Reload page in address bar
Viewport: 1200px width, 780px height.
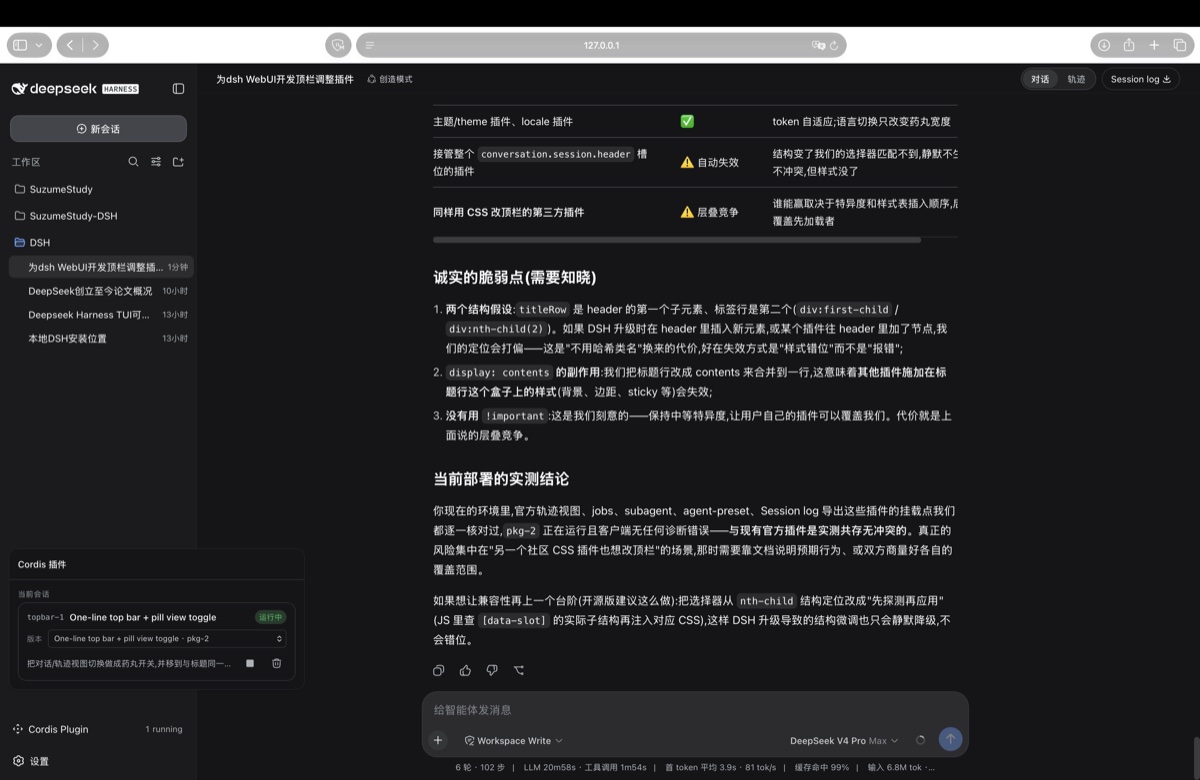coord(833,45)
